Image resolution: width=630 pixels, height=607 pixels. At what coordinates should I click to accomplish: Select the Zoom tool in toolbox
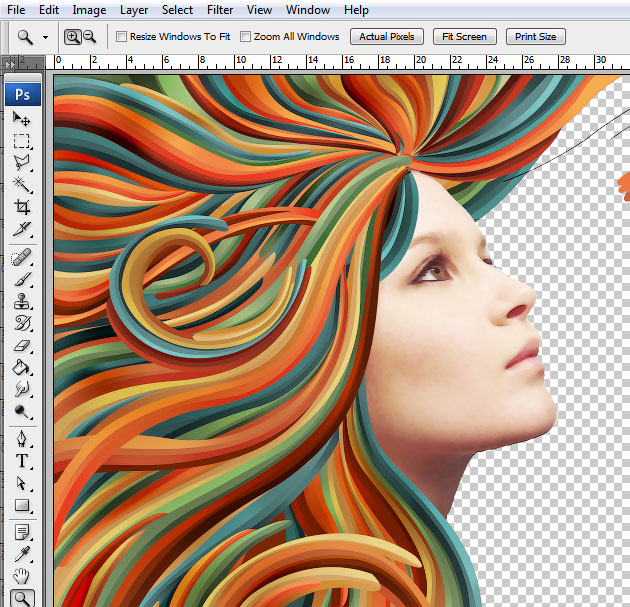click(22, 598)
